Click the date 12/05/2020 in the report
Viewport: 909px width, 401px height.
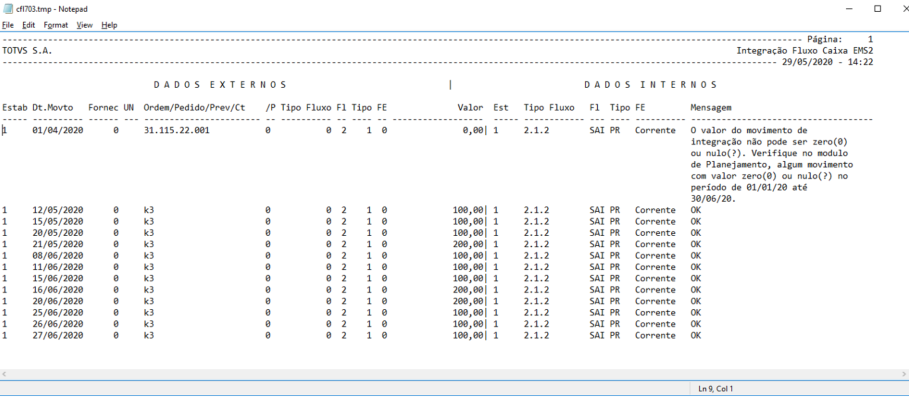(56, 210)
